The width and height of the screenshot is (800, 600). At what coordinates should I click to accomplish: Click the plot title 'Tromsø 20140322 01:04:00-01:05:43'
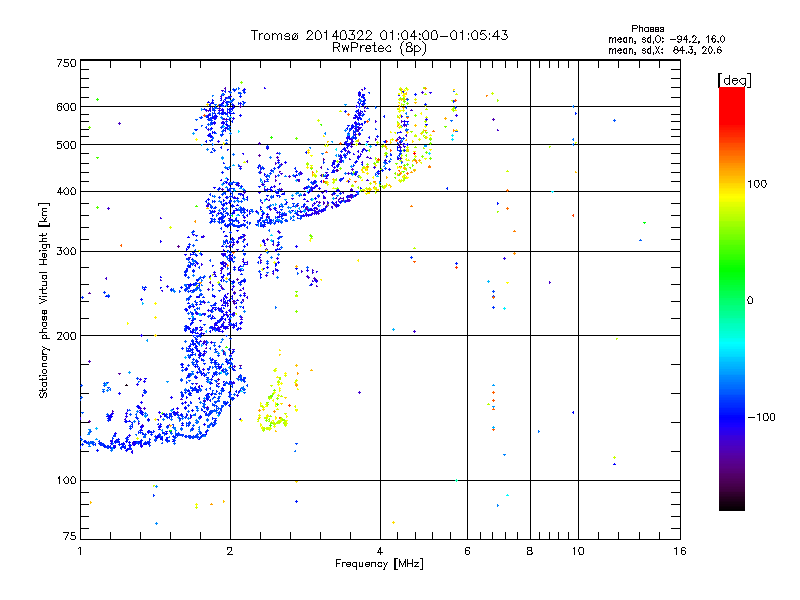point(379,35)
